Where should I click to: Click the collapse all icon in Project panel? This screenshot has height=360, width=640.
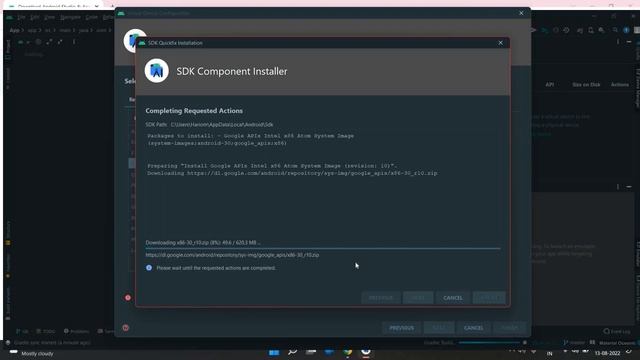click(x=60, y=42)
